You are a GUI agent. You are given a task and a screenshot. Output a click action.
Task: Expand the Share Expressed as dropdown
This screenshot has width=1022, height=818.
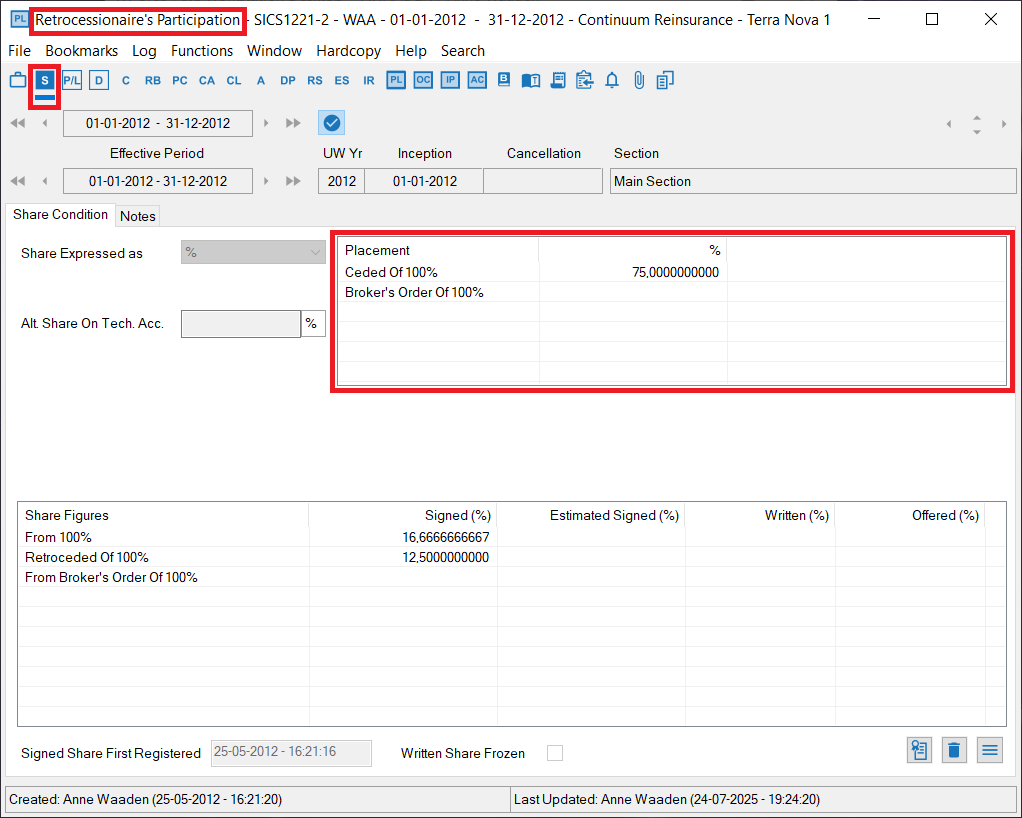click(252, 253)
